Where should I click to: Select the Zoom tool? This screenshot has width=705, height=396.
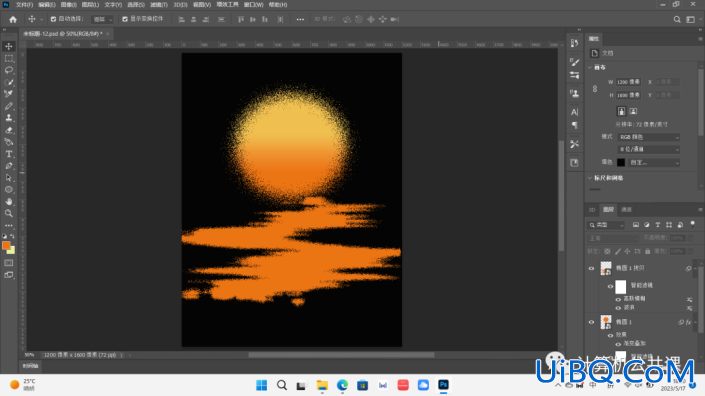9,214
